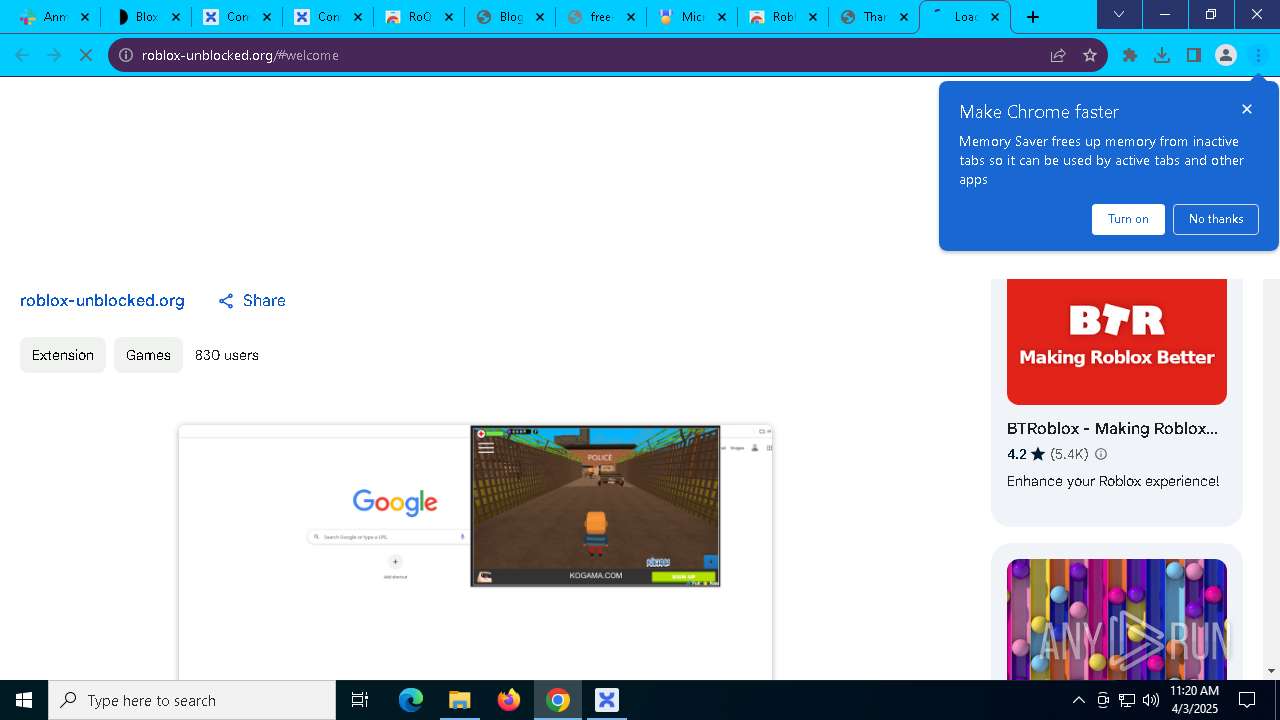Bookmark this tab with star icon

click(1090, 55)
